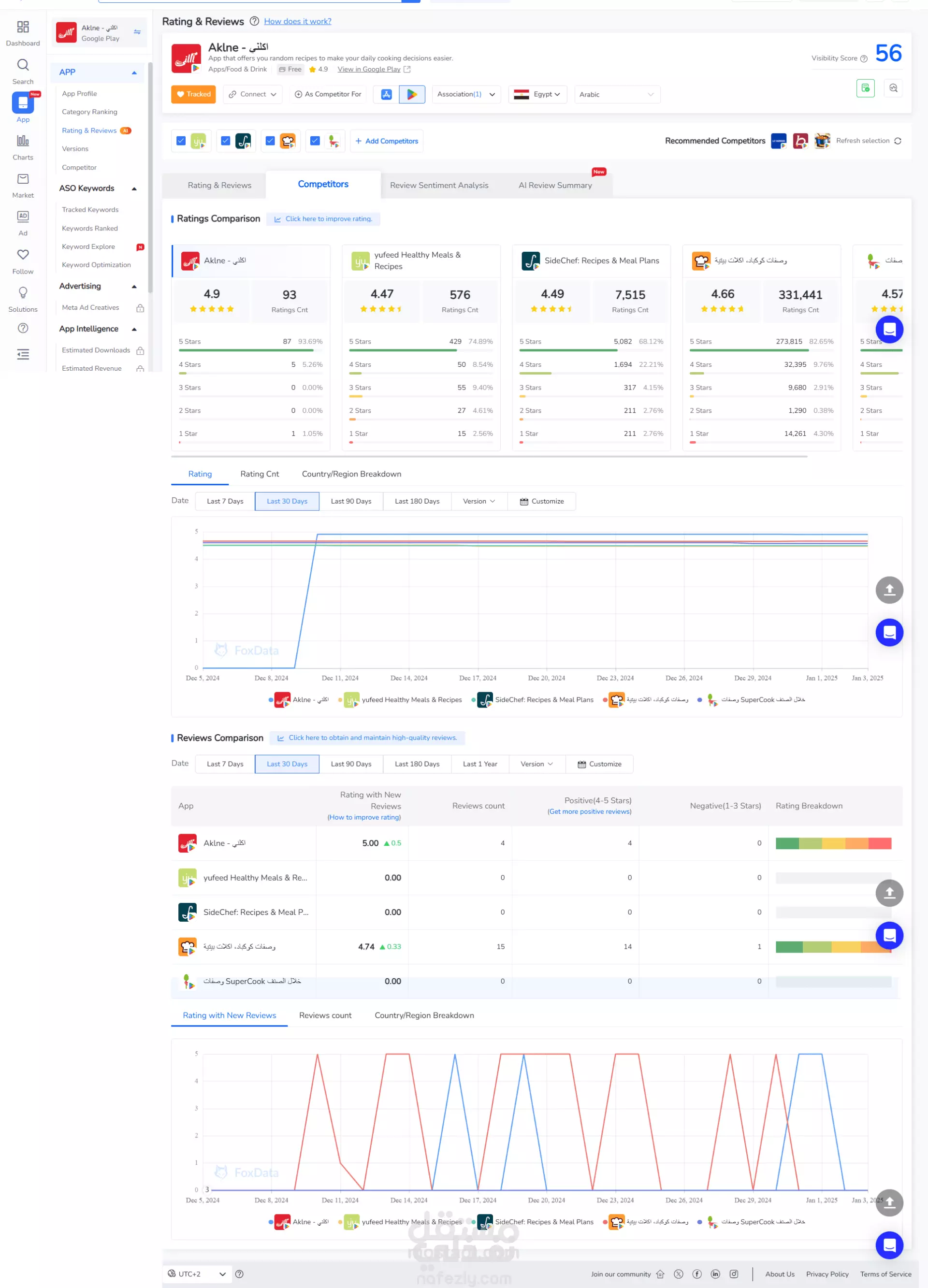Screen dimensions: 928x1288
Task: Click the Facebook footer icon
Action: [x=697, y=1274]
